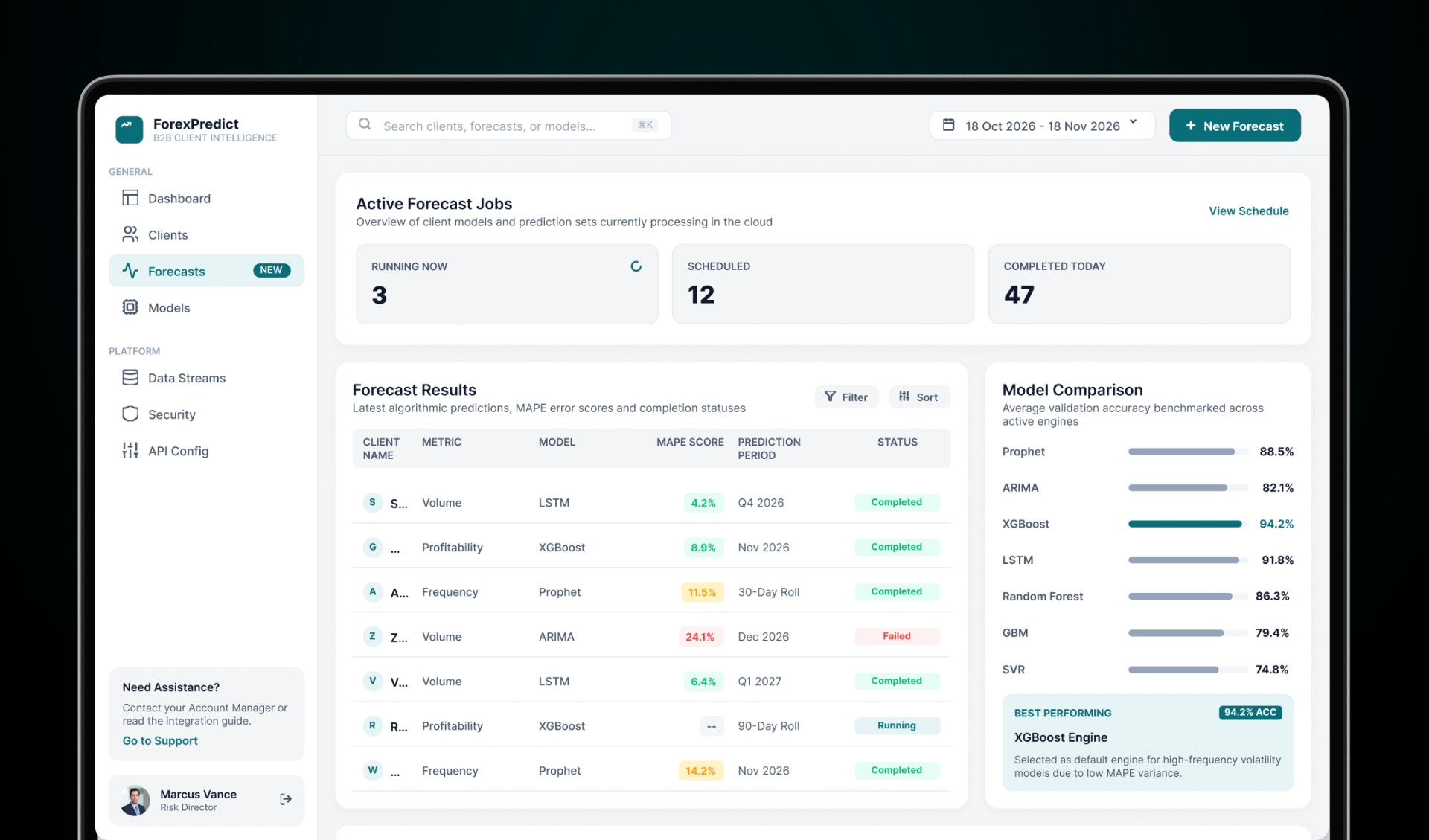This screenshot has height=840, width=1429.
Task: Click the Scheduled 12 card
Action: [x=823, y=284]
